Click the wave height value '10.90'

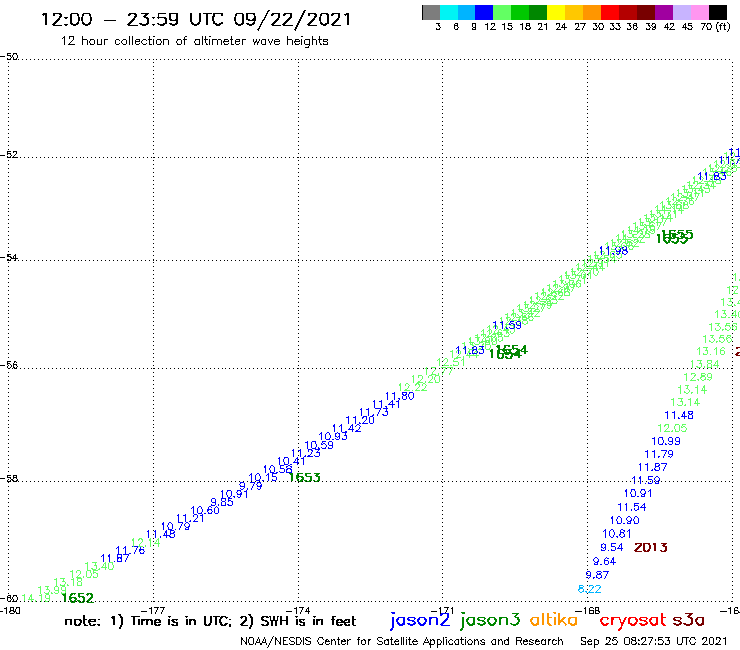pyautogui.click(x=624, y=520)
